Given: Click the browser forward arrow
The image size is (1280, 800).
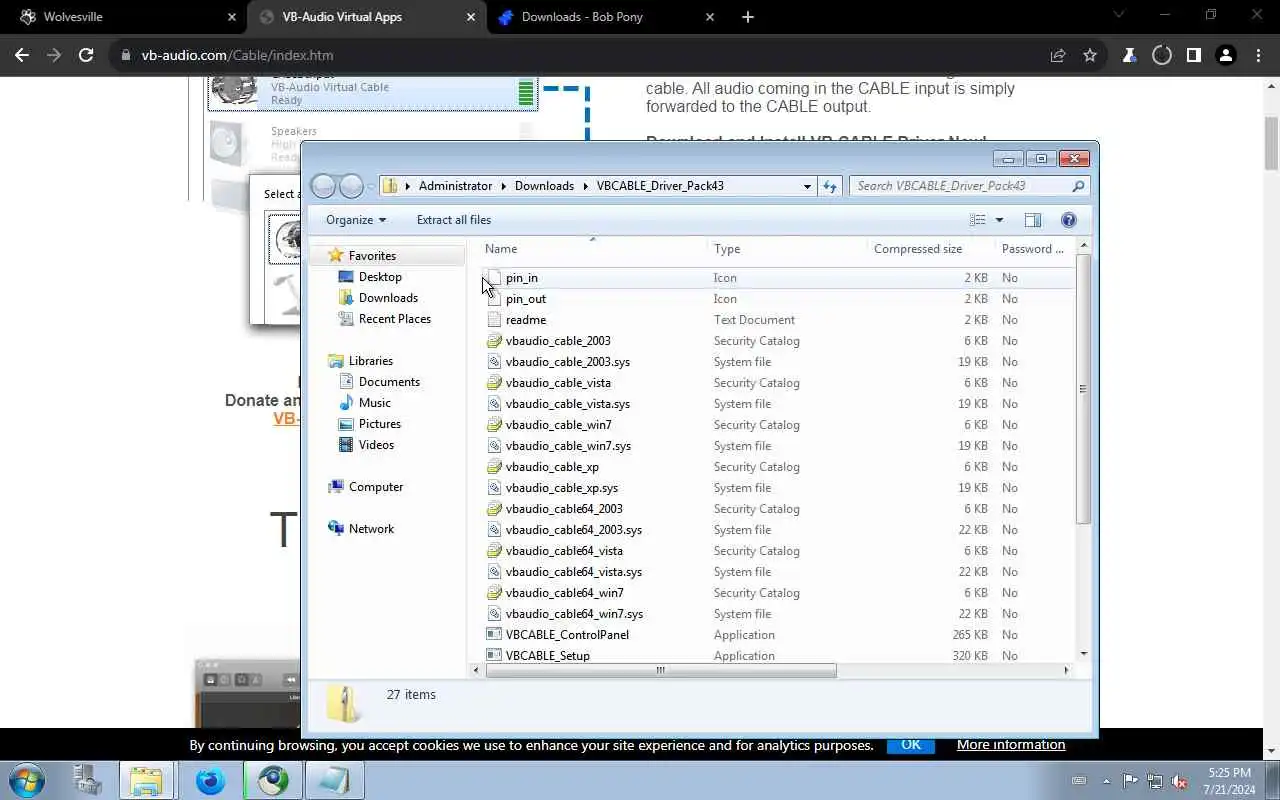Looking at the screenshot, I should 54,56.
